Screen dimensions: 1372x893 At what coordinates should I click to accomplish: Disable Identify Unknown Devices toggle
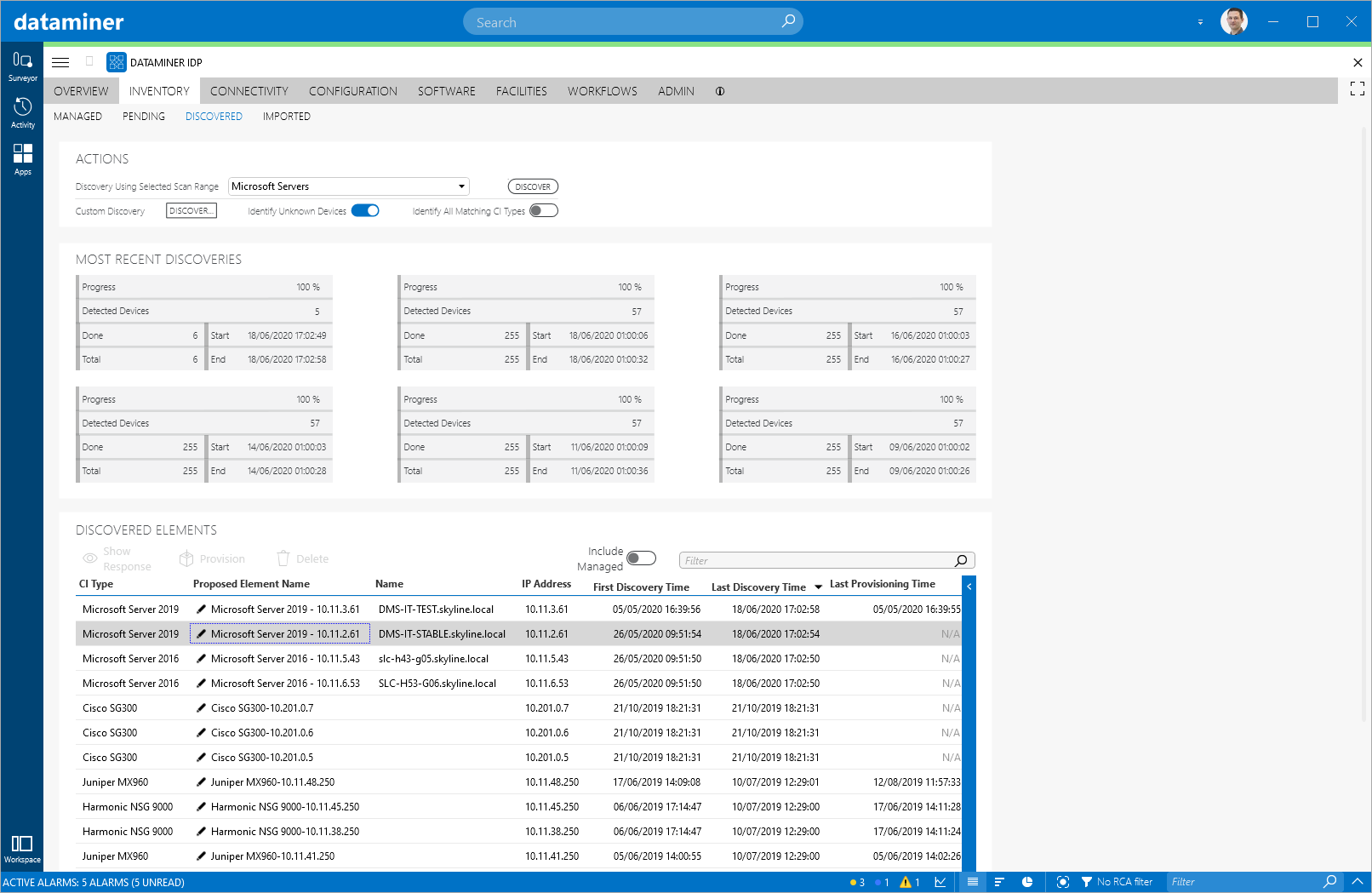tap(365, 211)
